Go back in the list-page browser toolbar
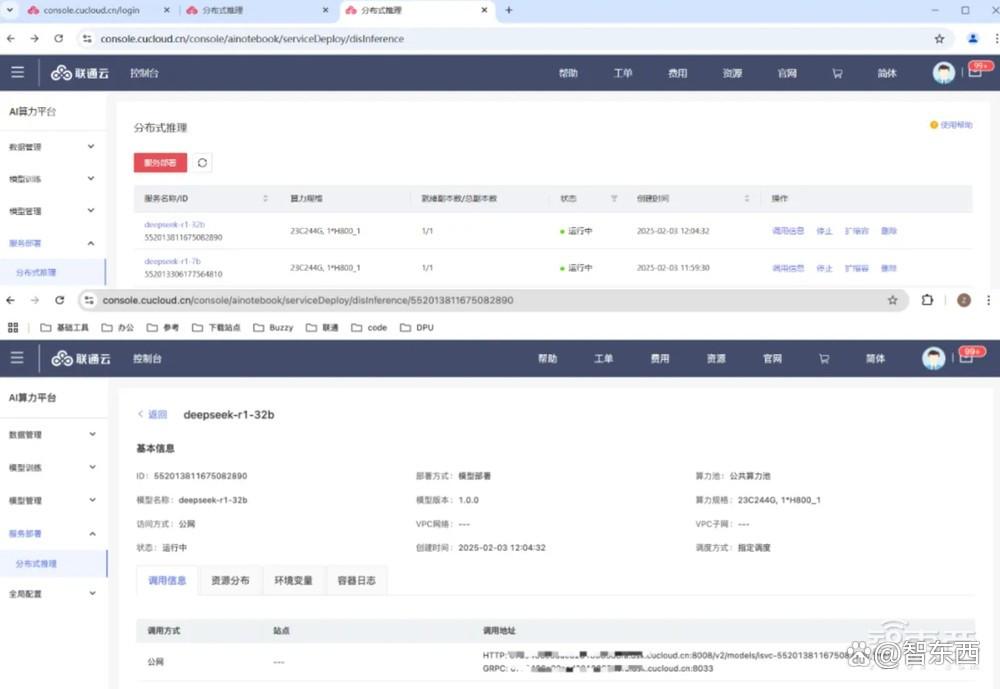This screenshot has width=1000, height=689. click(x=11, y=38)
